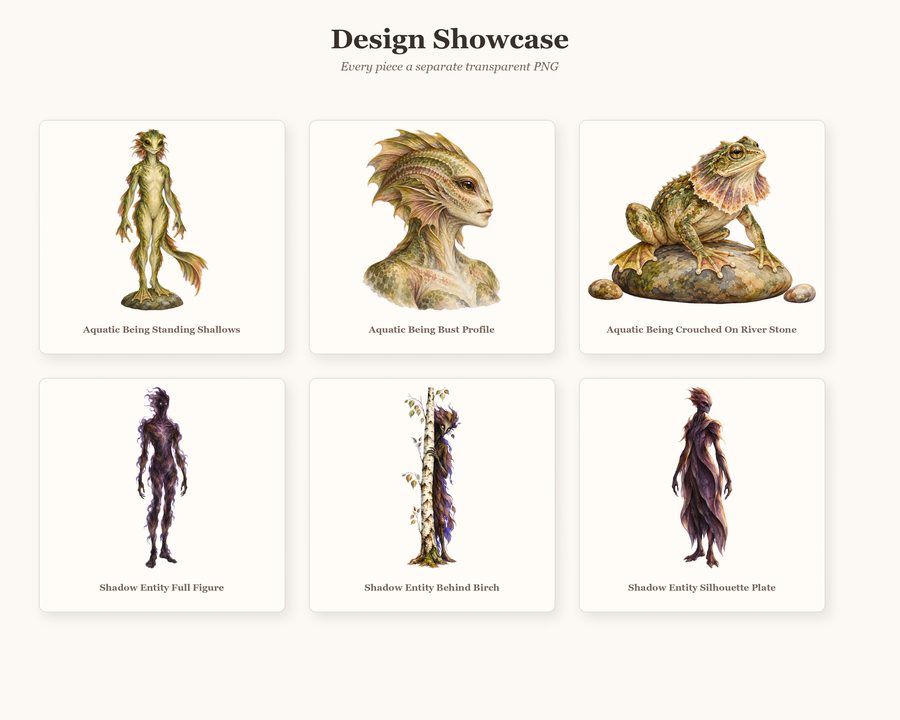Open the Shadow Entity Full Figure image
900x720 pixels.
coord(162,477)
